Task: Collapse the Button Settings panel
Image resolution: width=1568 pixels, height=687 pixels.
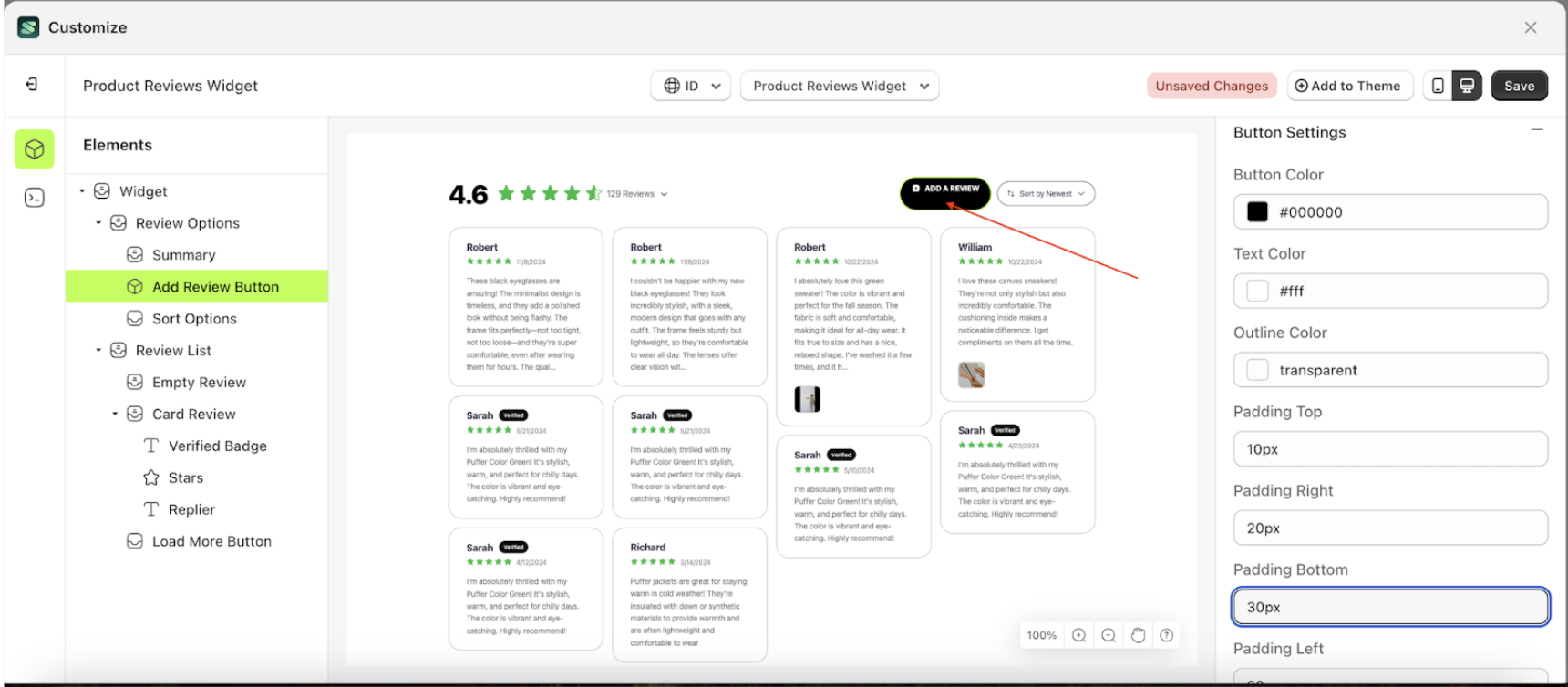Action: [x=1537, y=130]
